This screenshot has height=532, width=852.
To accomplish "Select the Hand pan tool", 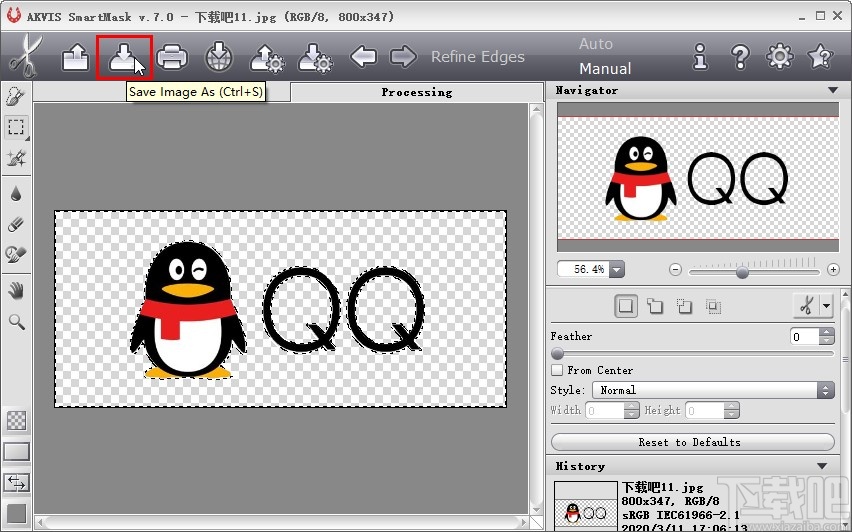I will 16,291.
